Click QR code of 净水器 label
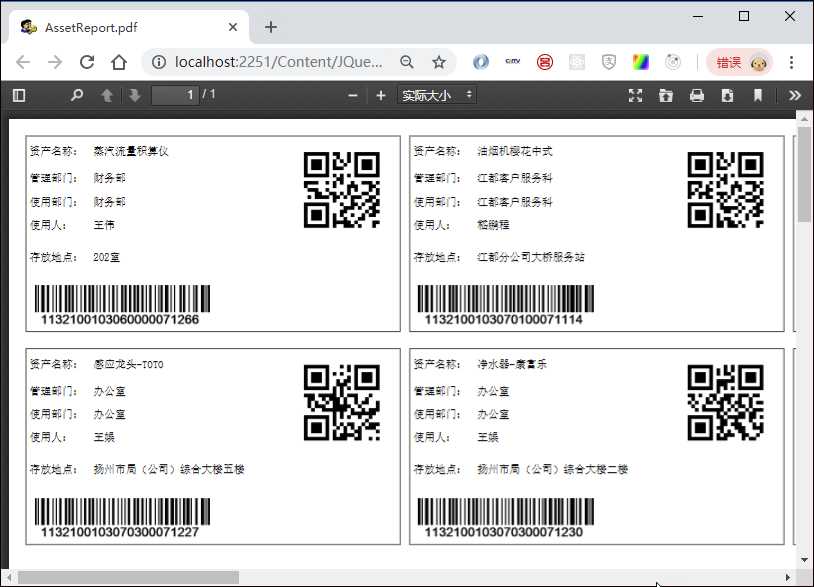The image size is (814, 587). (725, 403)
